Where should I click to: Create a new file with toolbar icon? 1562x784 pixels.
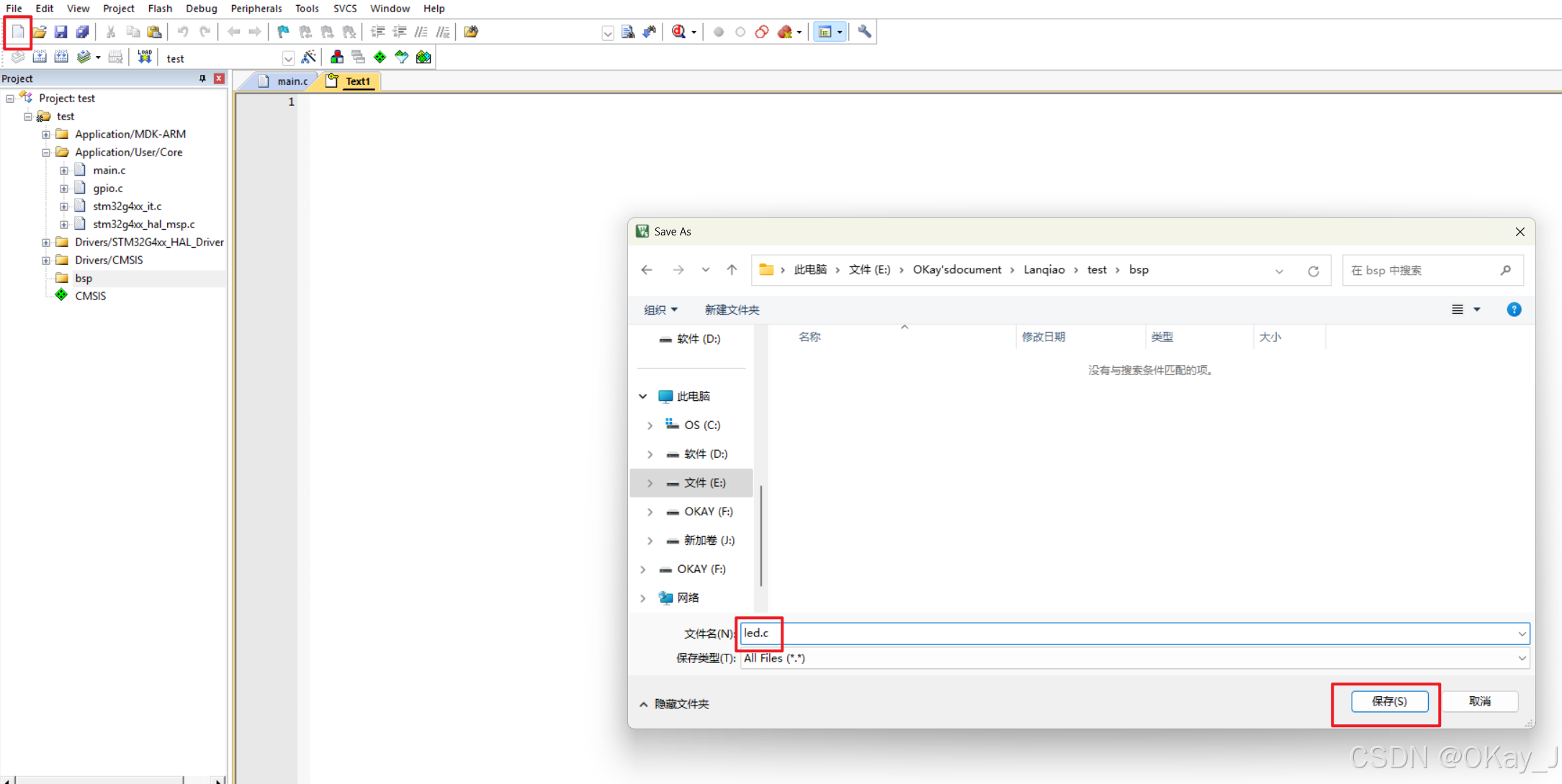(18, 32)
